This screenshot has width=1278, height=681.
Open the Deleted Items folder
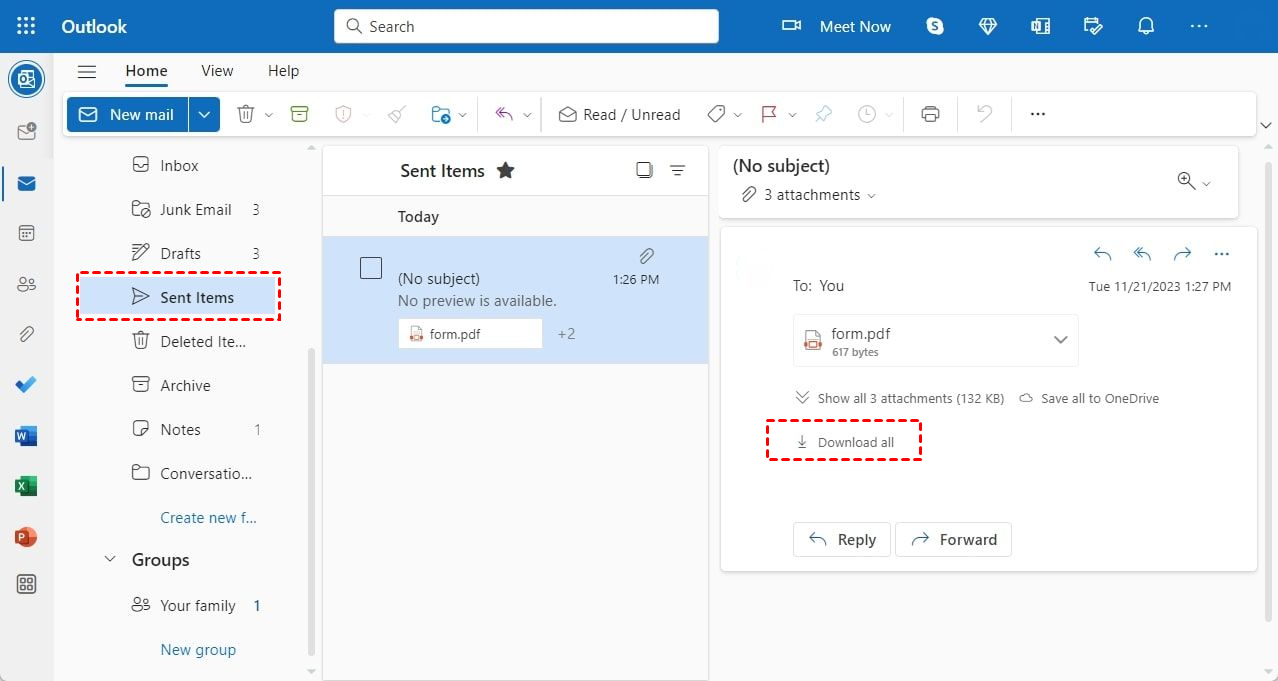point(202,341)
